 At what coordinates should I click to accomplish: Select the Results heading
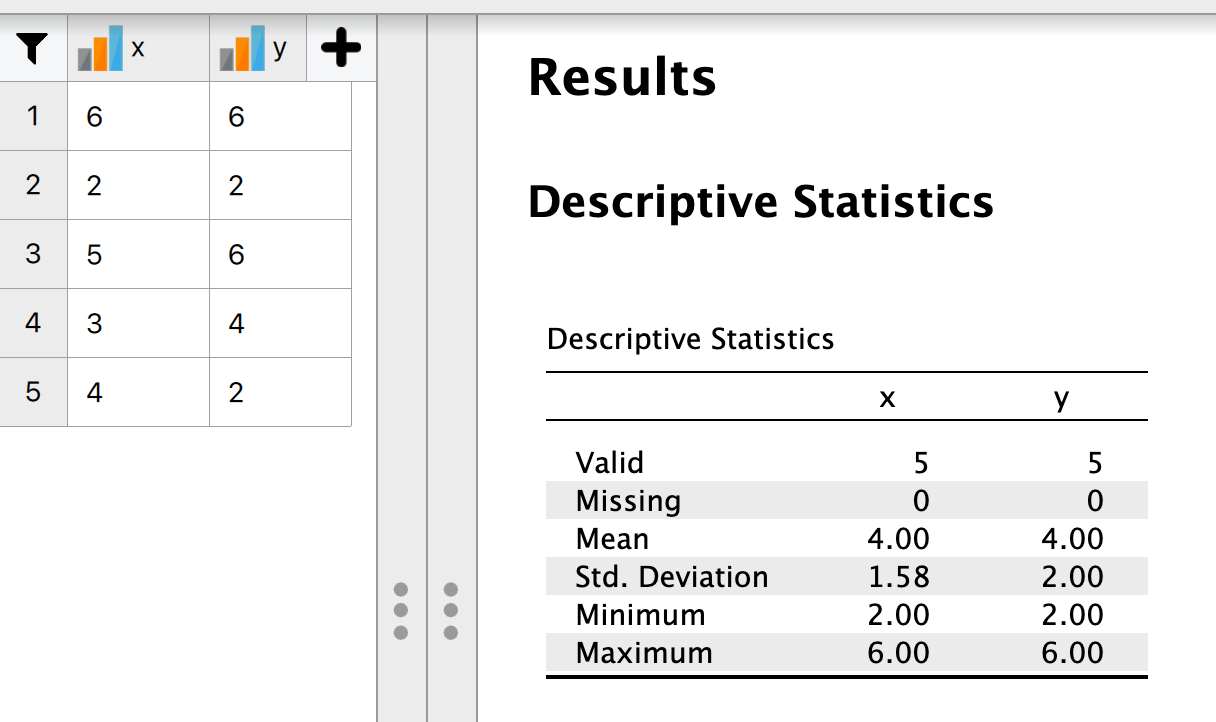pos(621,77)
